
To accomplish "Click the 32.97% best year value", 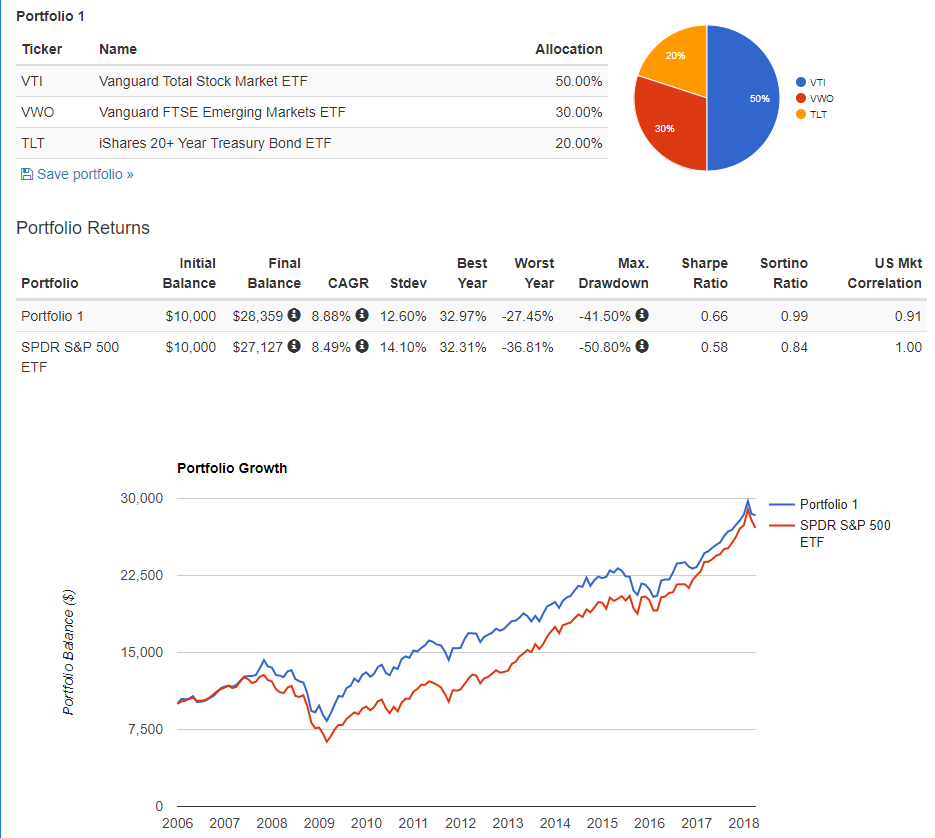I will click(463, 316).
